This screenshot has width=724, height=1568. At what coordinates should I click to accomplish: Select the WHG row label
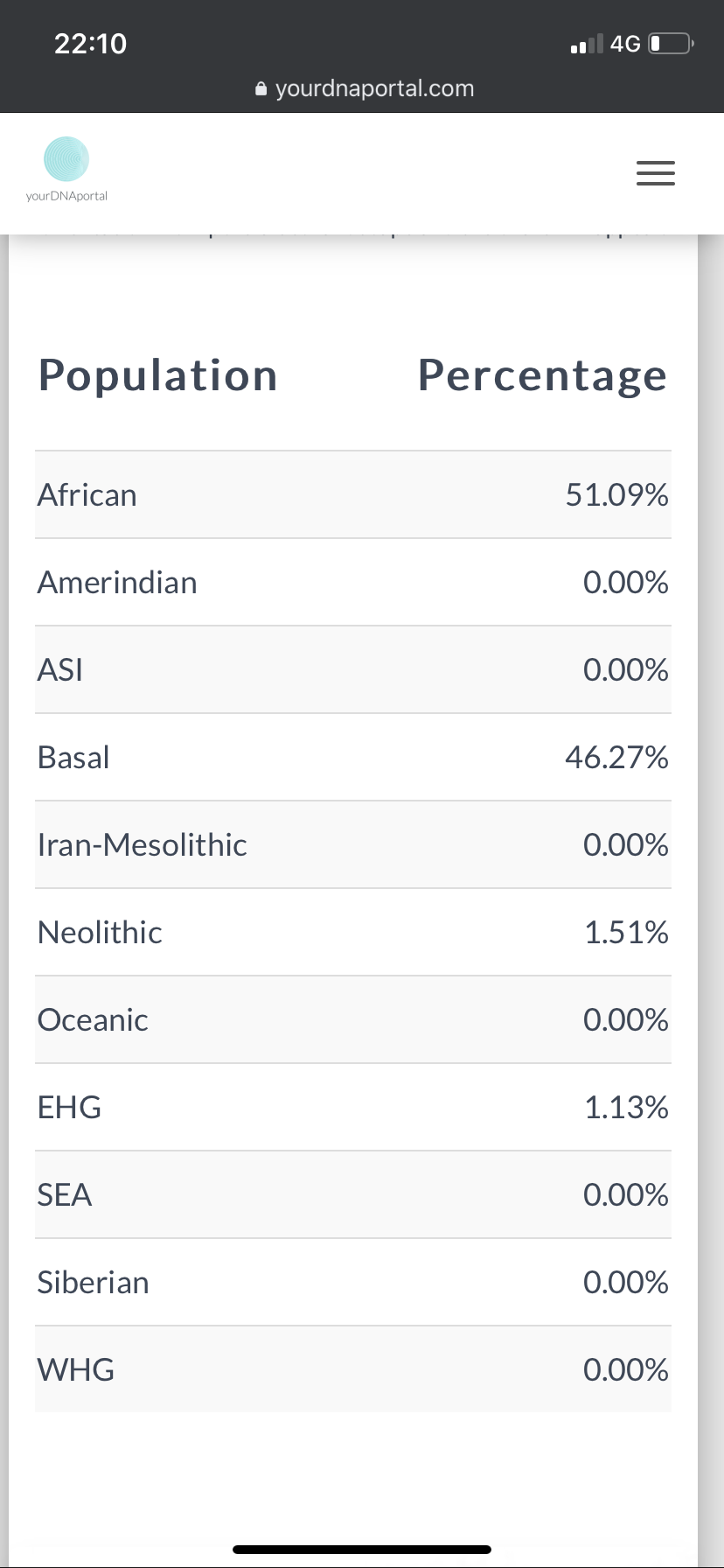76,1369
